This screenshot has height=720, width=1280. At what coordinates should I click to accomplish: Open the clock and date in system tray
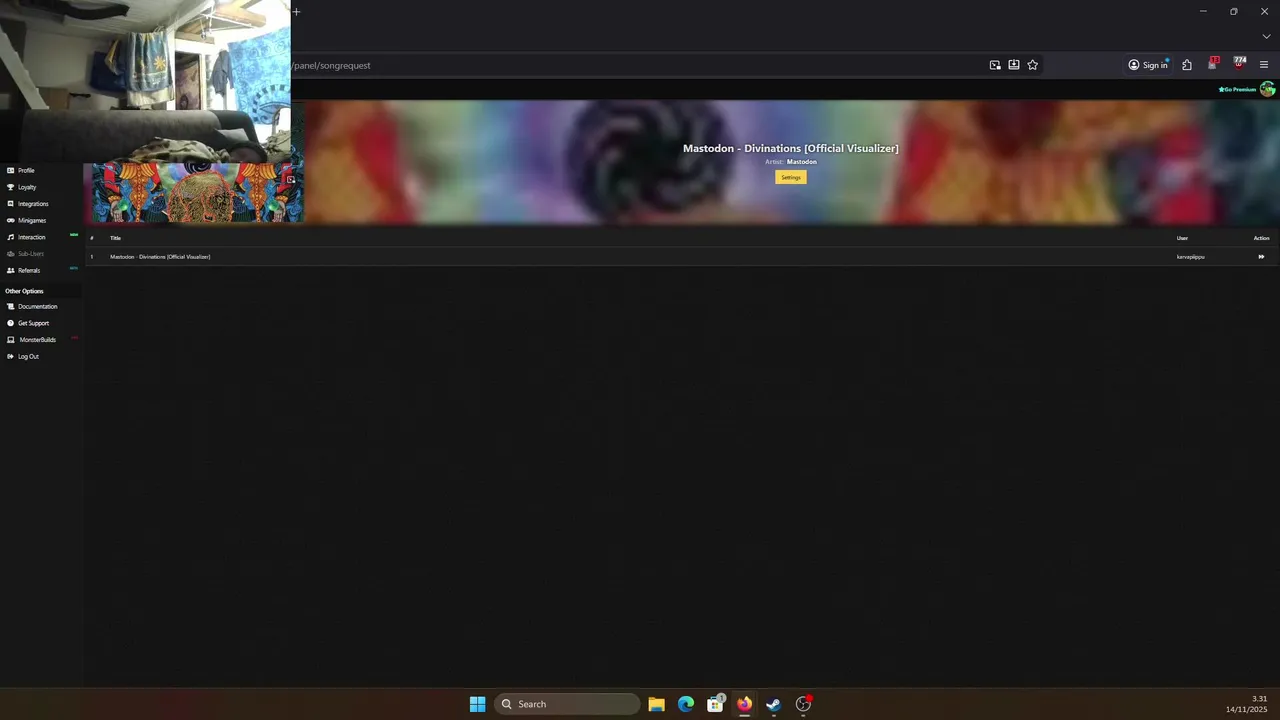pyautogui.click(x=1247, y=704)
